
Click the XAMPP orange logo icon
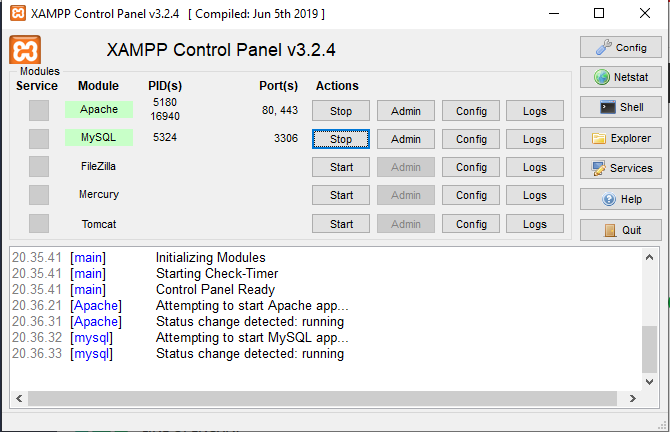25,50
